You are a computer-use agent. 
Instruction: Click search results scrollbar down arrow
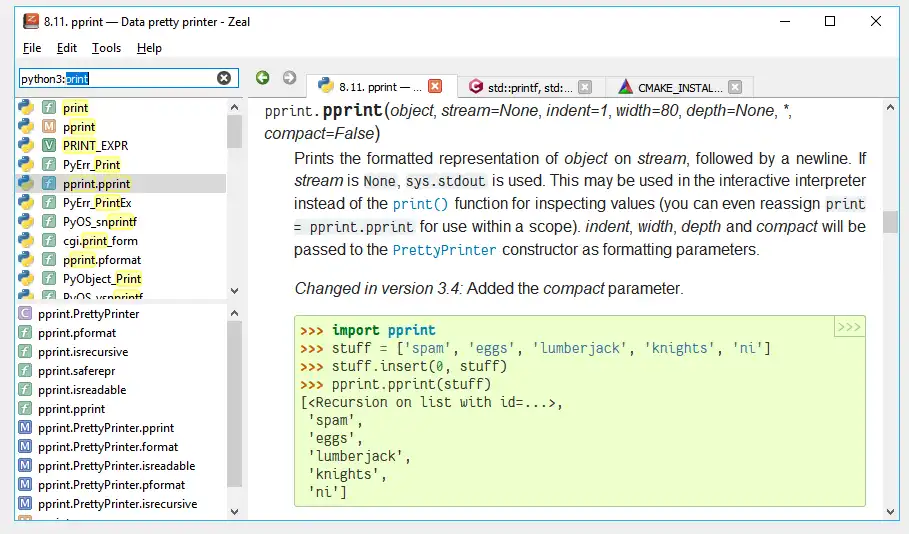click(x=234, y=290)
